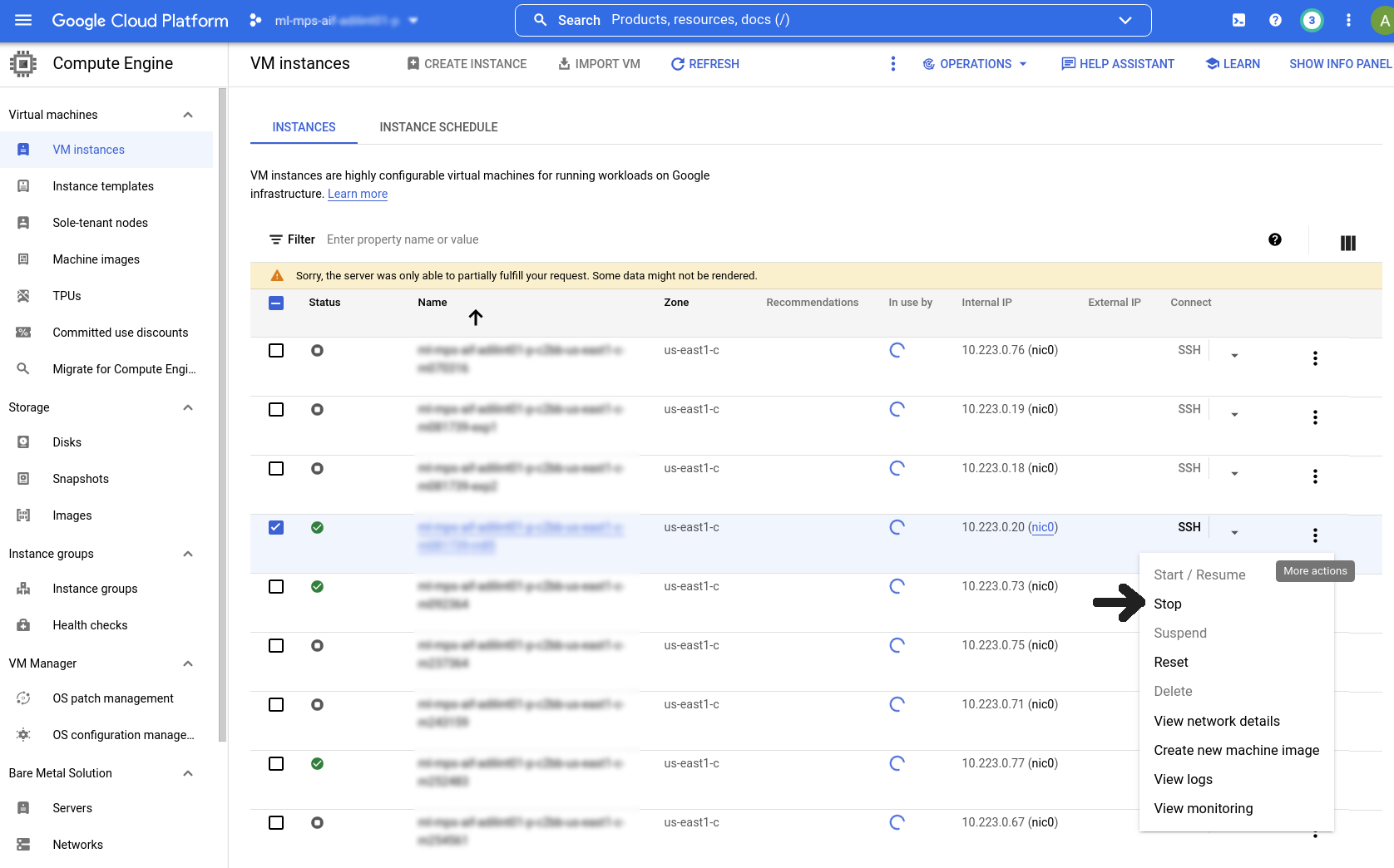Activate Cloud Shell terminal icon

point(1238,20)
